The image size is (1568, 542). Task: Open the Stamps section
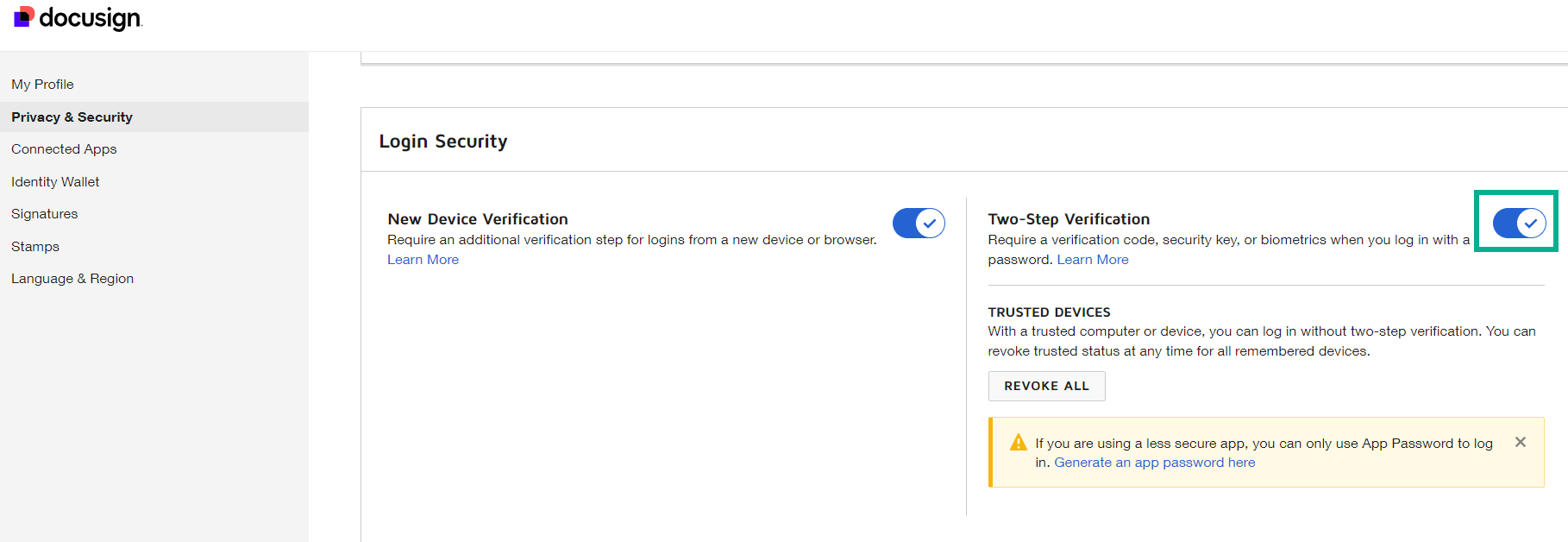[x=35, y=247]
